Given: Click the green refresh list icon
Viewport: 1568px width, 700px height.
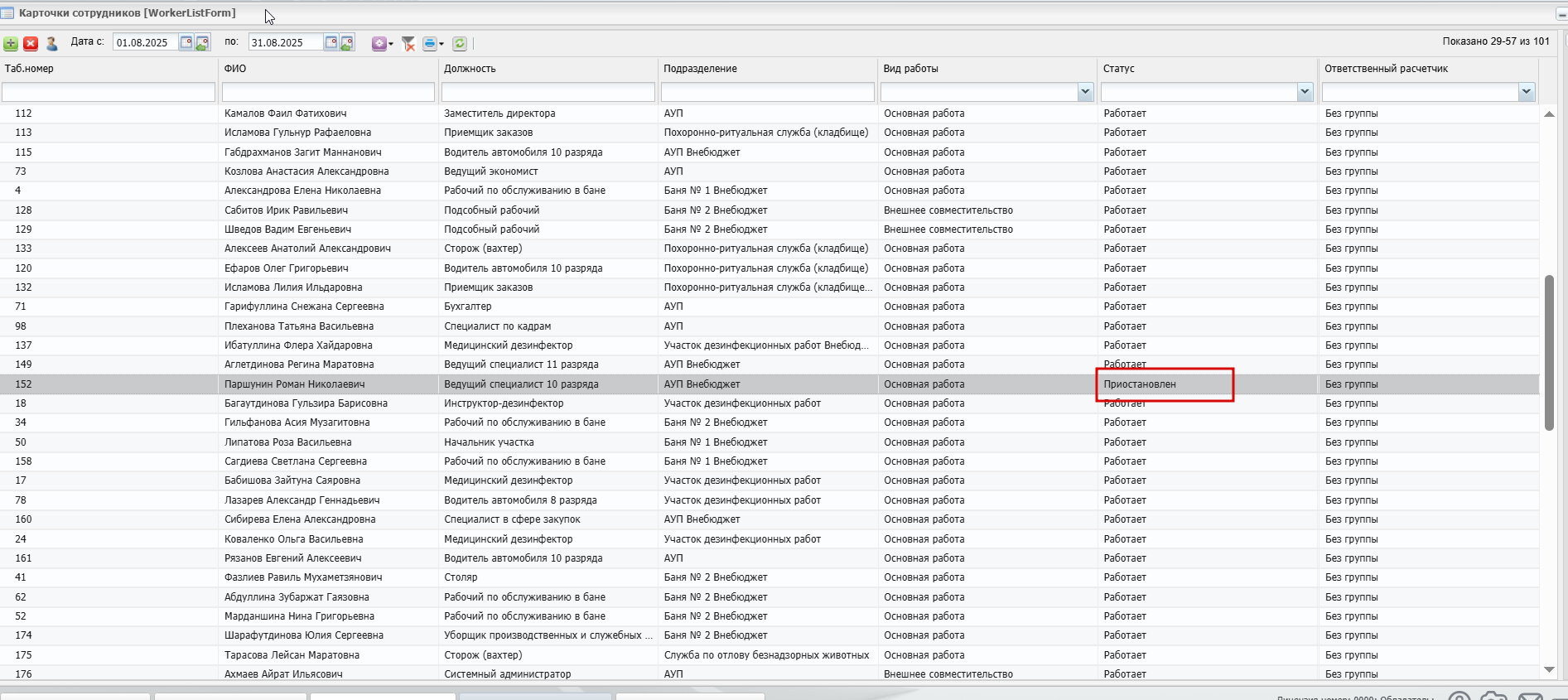Looking at the screenshot, I should pyautogui.click(x=460, y=44).
